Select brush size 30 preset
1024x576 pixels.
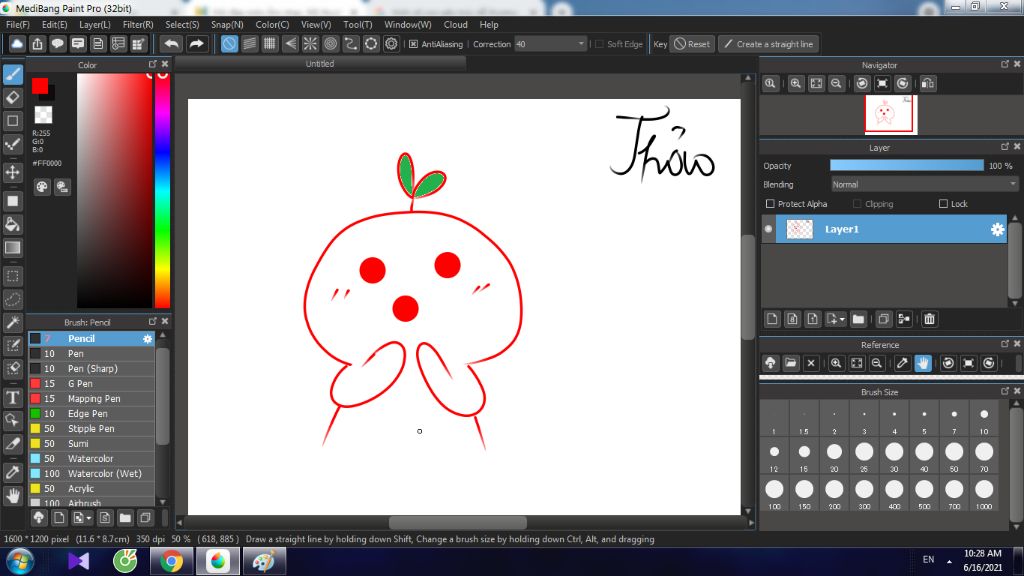pos(894,456)
